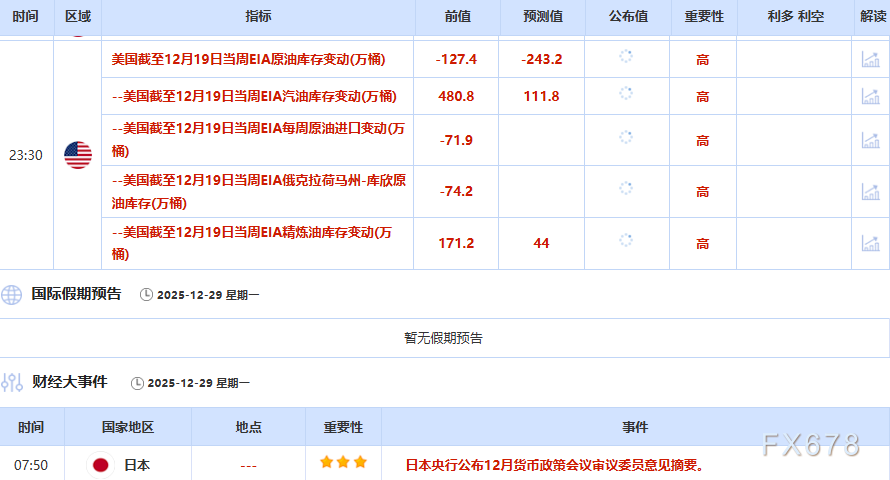Click sliders icon beside 财经大事件
Image resolution: width=890 pixels, height=480 pixels.
(x=12, y=382)
